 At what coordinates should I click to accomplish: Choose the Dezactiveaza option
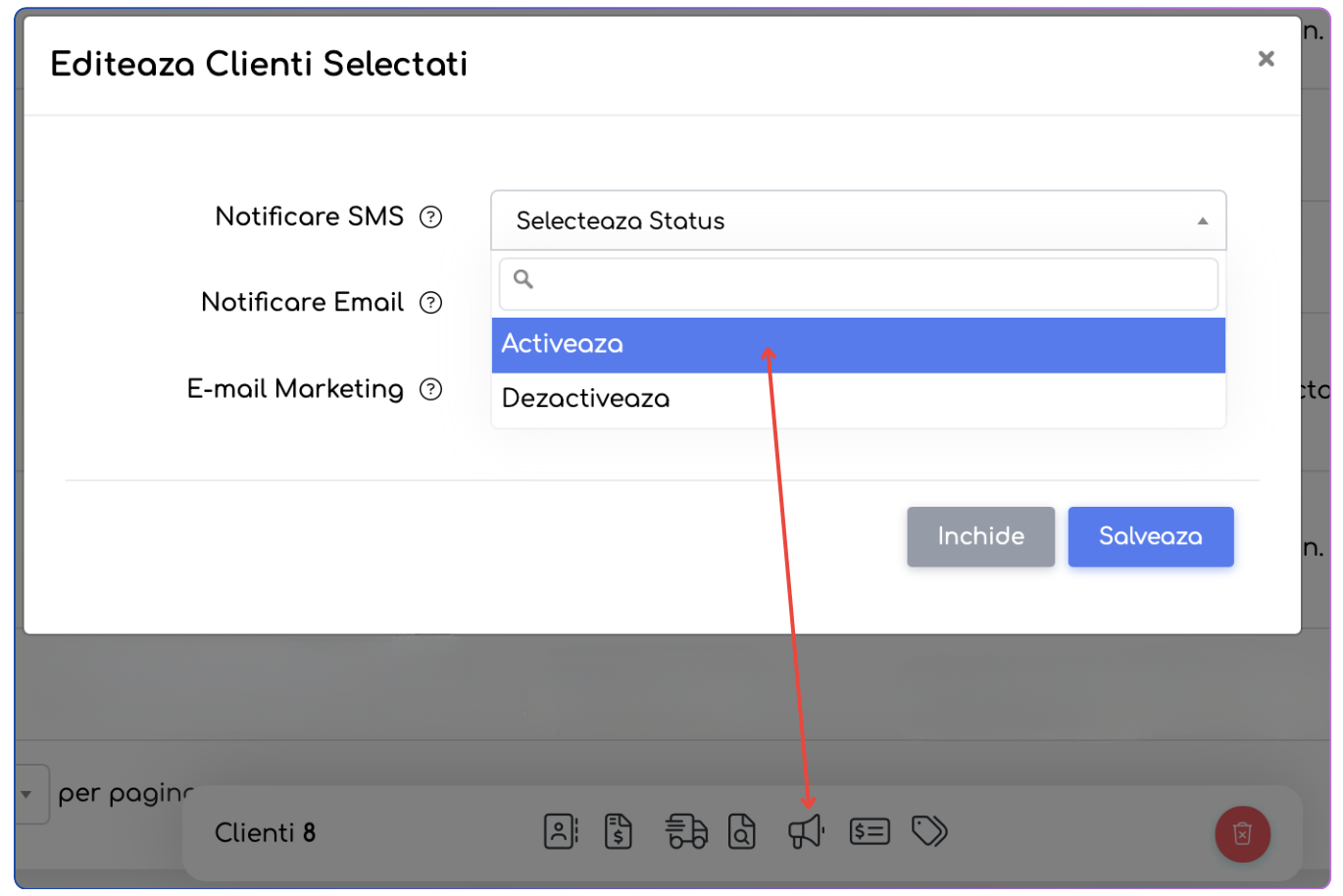pos(858,399)
